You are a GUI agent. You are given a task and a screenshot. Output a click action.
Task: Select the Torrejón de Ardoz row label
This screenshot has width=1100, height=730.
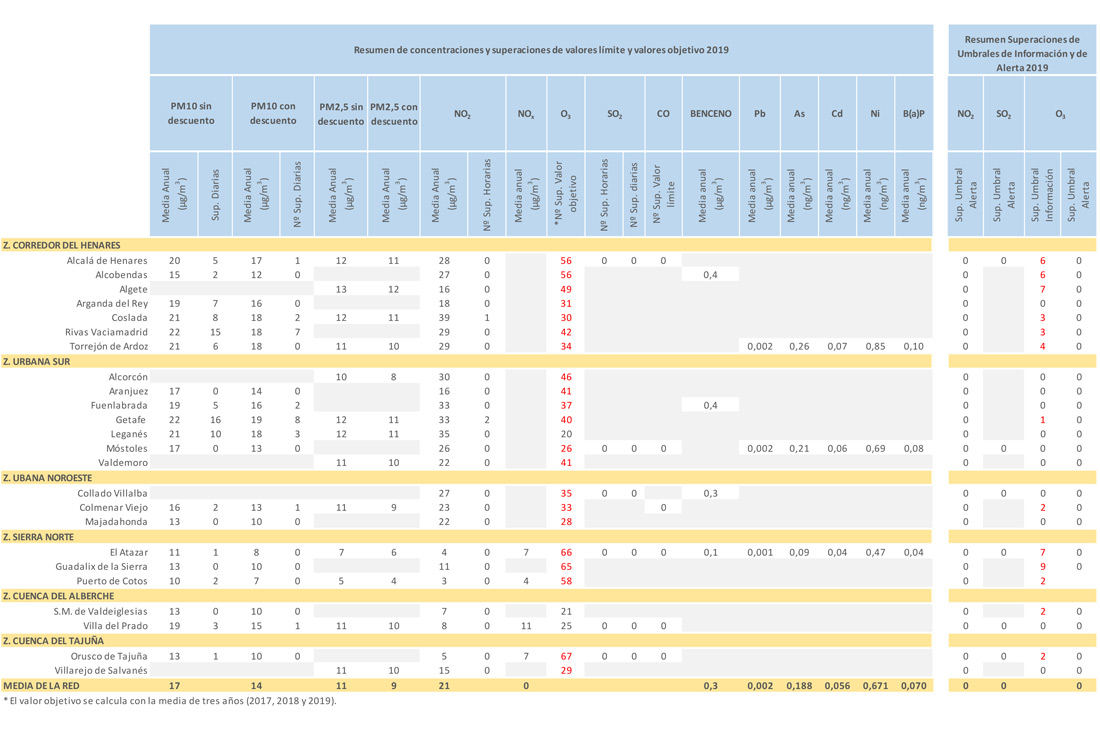tap(107, 347)
